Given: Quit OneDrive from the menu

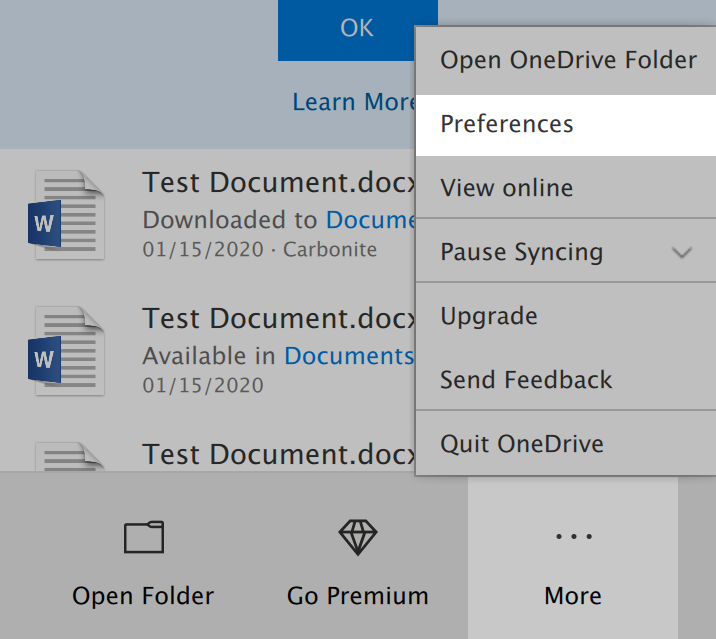Looking at the screenshot, I should click(x=522, y=444).
